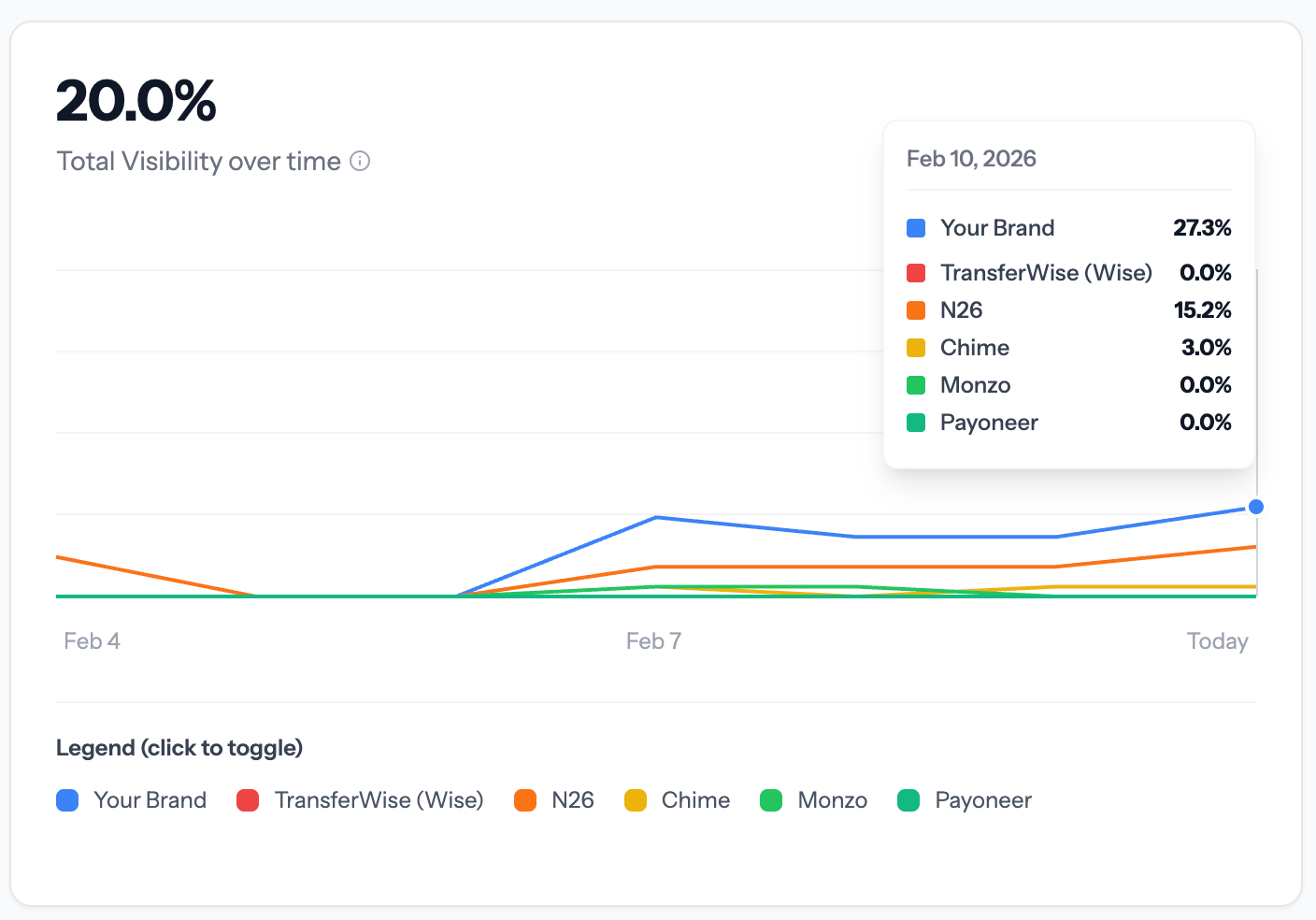Select the Today x-axis label
1316x920 pixels.
1217,641
